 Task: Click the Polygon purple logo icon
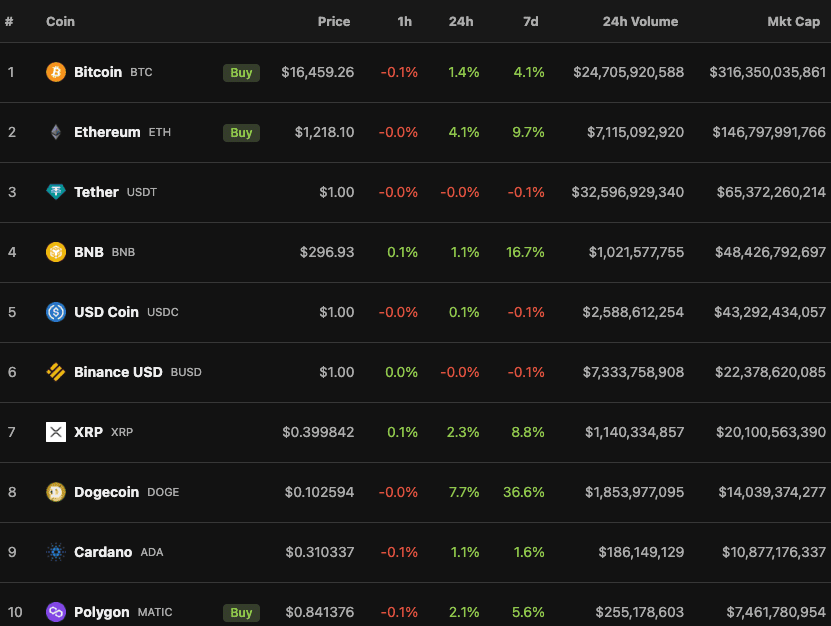pyautogui.click(x=56, y=612)
